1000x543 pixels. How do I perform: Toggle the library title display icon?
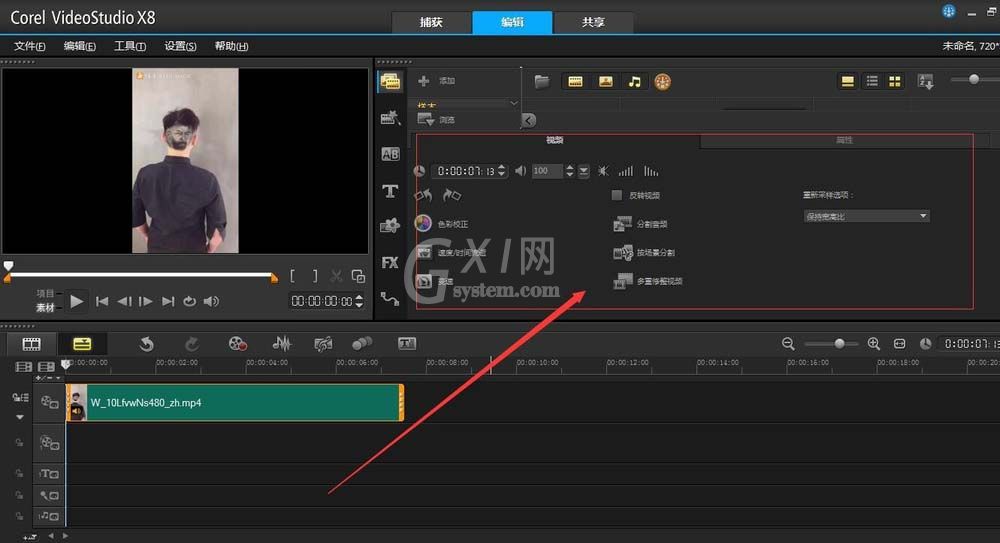tap(848, 81)
